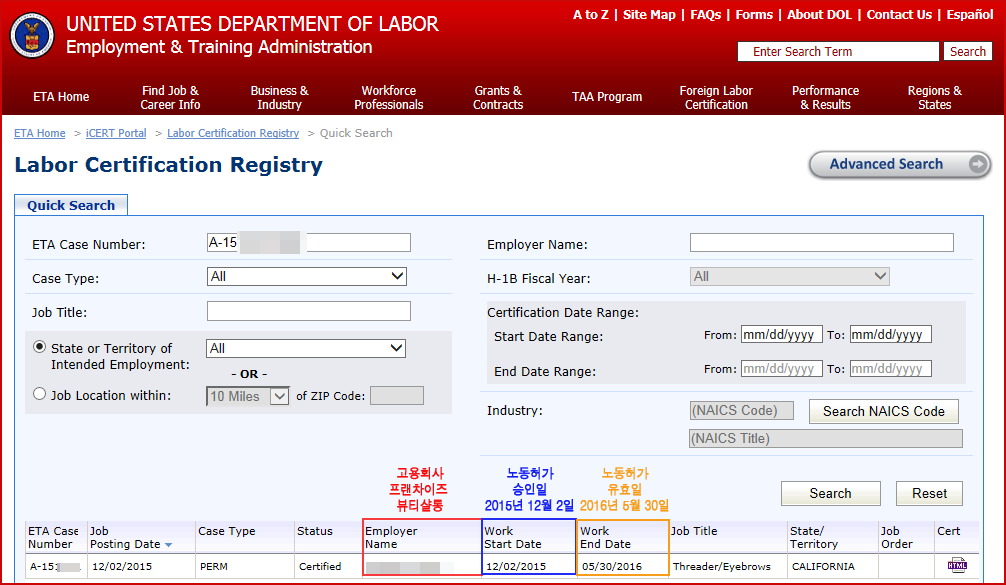
Task: Click the Job Title text field
Action: coord(308,311)
